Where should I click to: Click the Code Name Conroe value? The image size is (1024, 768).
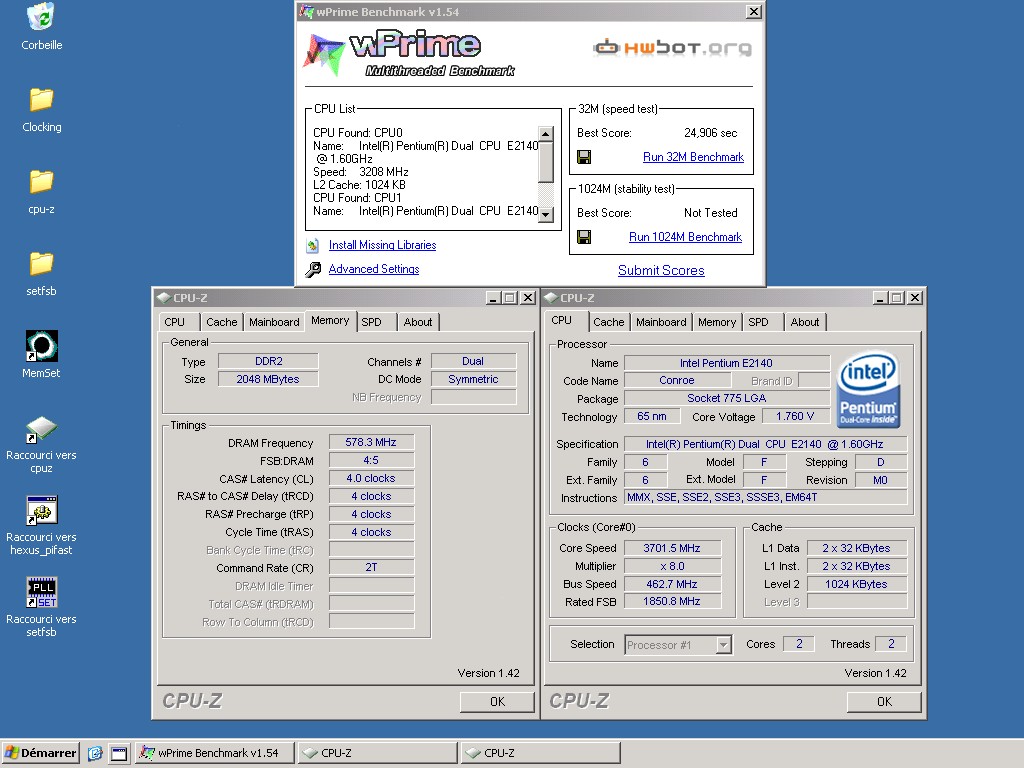(677, 380)
